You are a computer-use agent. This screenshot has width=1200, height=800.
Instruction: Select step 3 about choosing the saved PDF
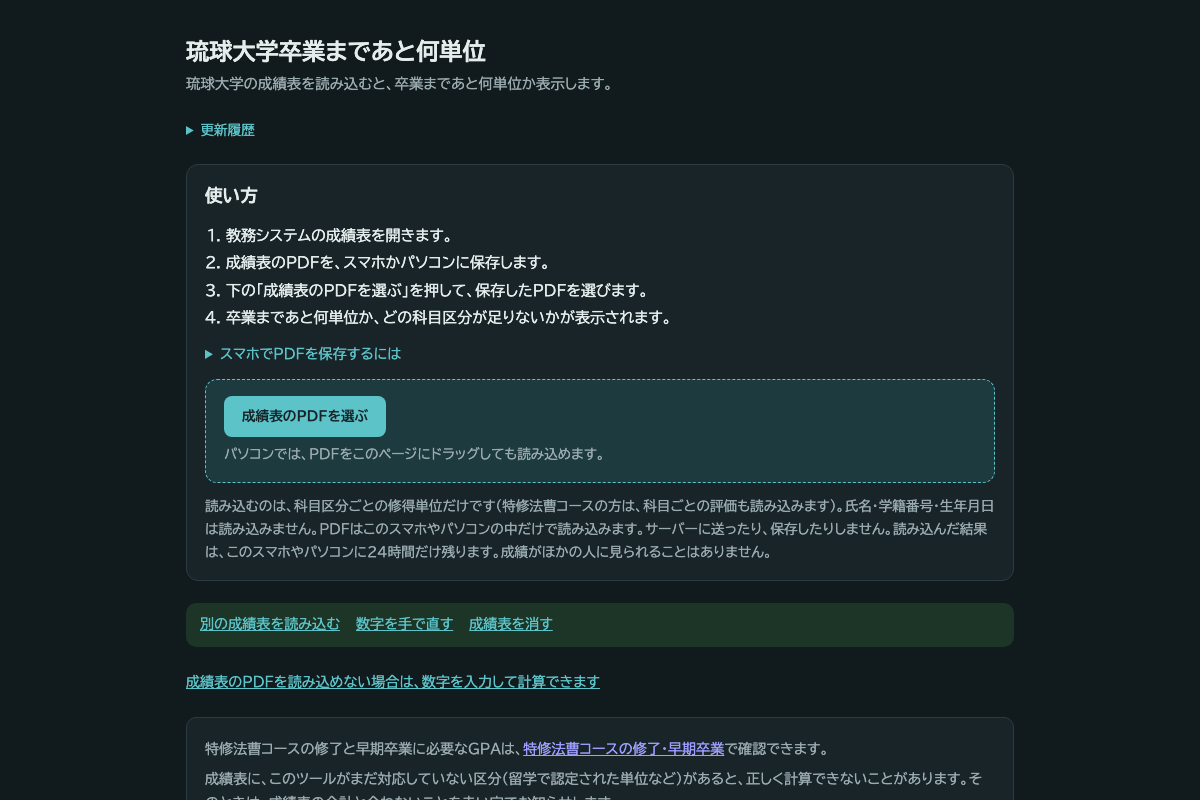click(x=437, y=290)
